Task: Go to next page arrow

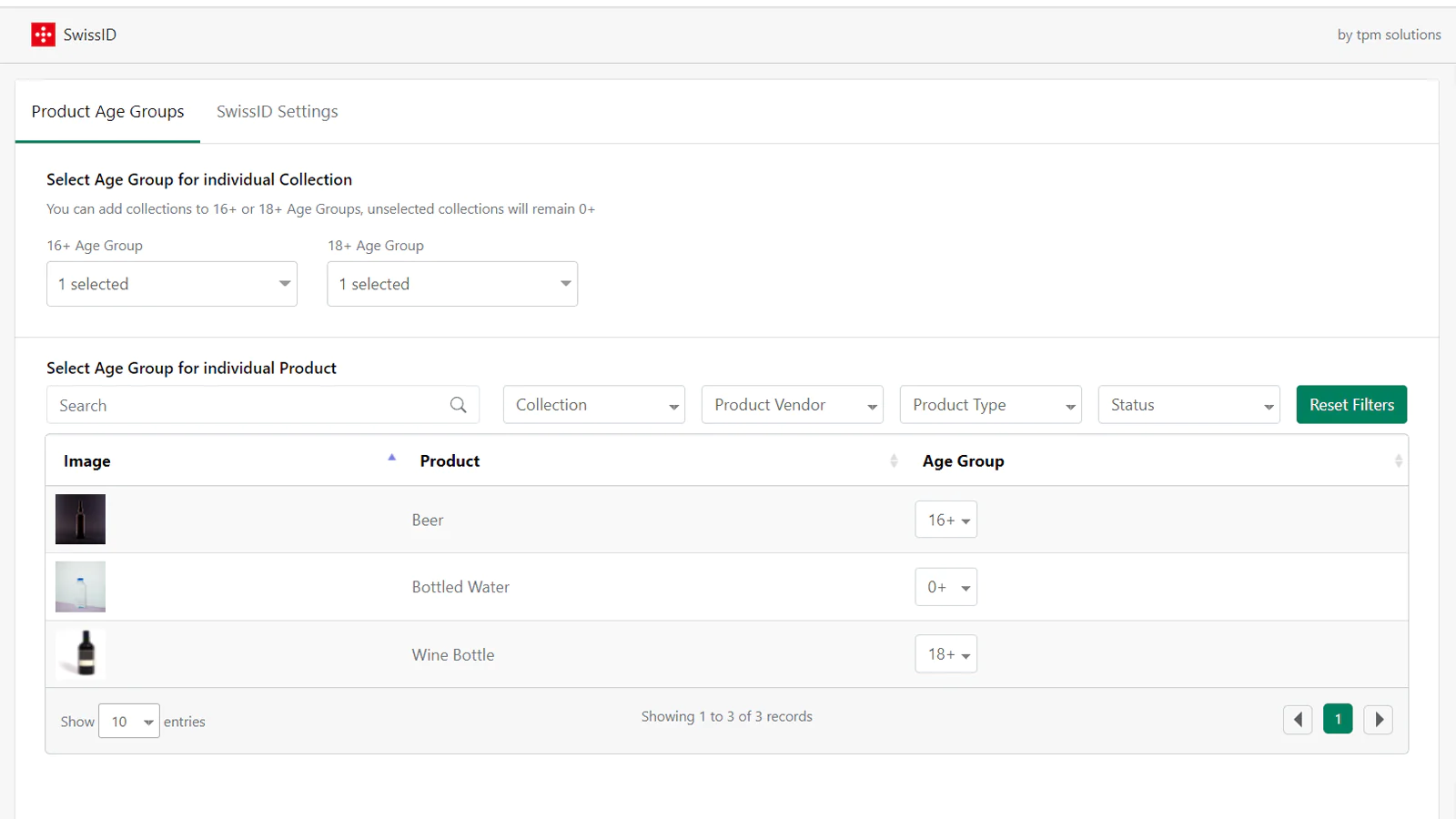Action: (1378, 720)
